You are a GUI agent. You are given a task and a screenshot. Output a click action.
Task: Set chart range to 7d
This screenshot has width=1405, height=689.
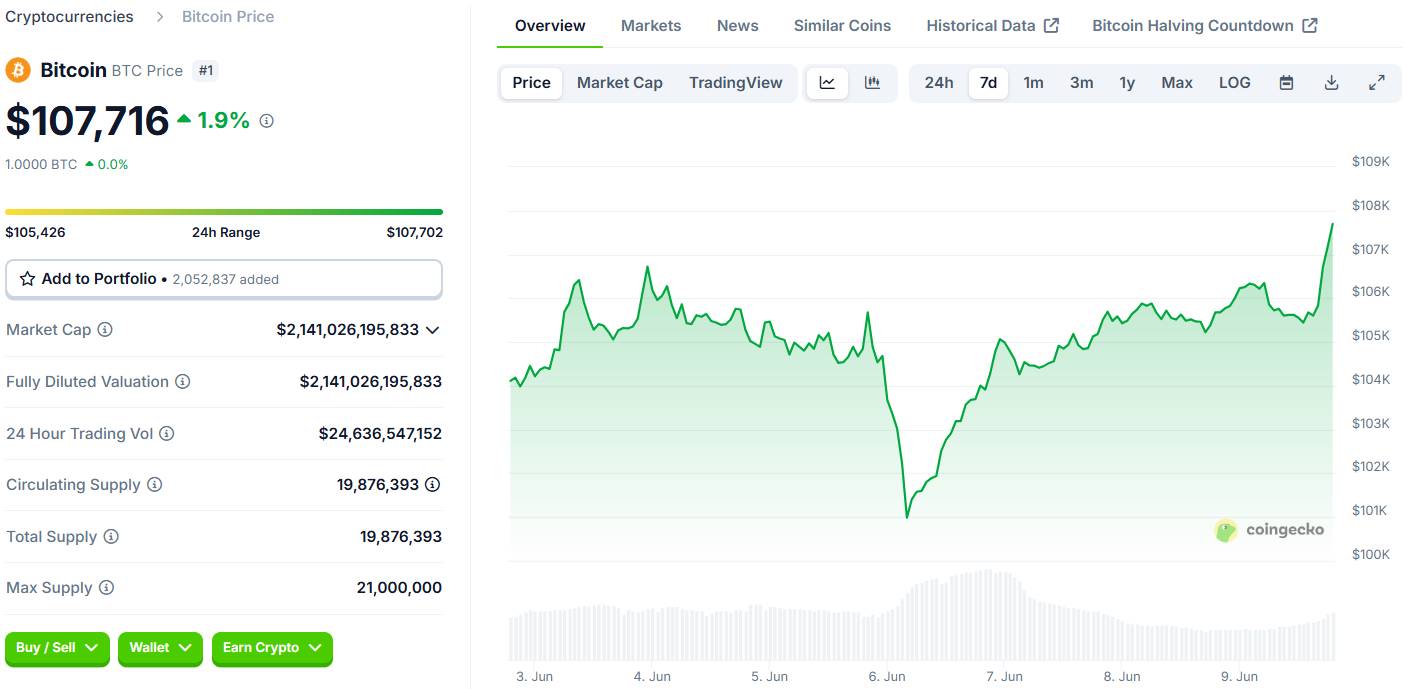click(988, 83)
